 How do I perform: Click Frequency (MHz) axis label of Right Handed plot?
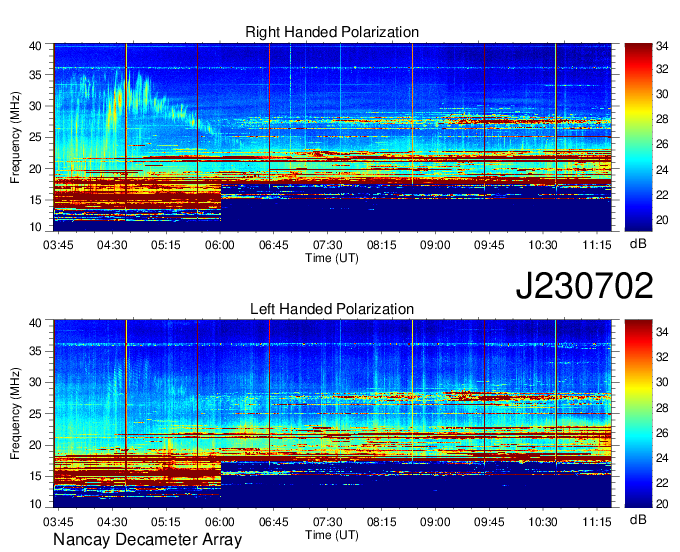pos(15,137)
